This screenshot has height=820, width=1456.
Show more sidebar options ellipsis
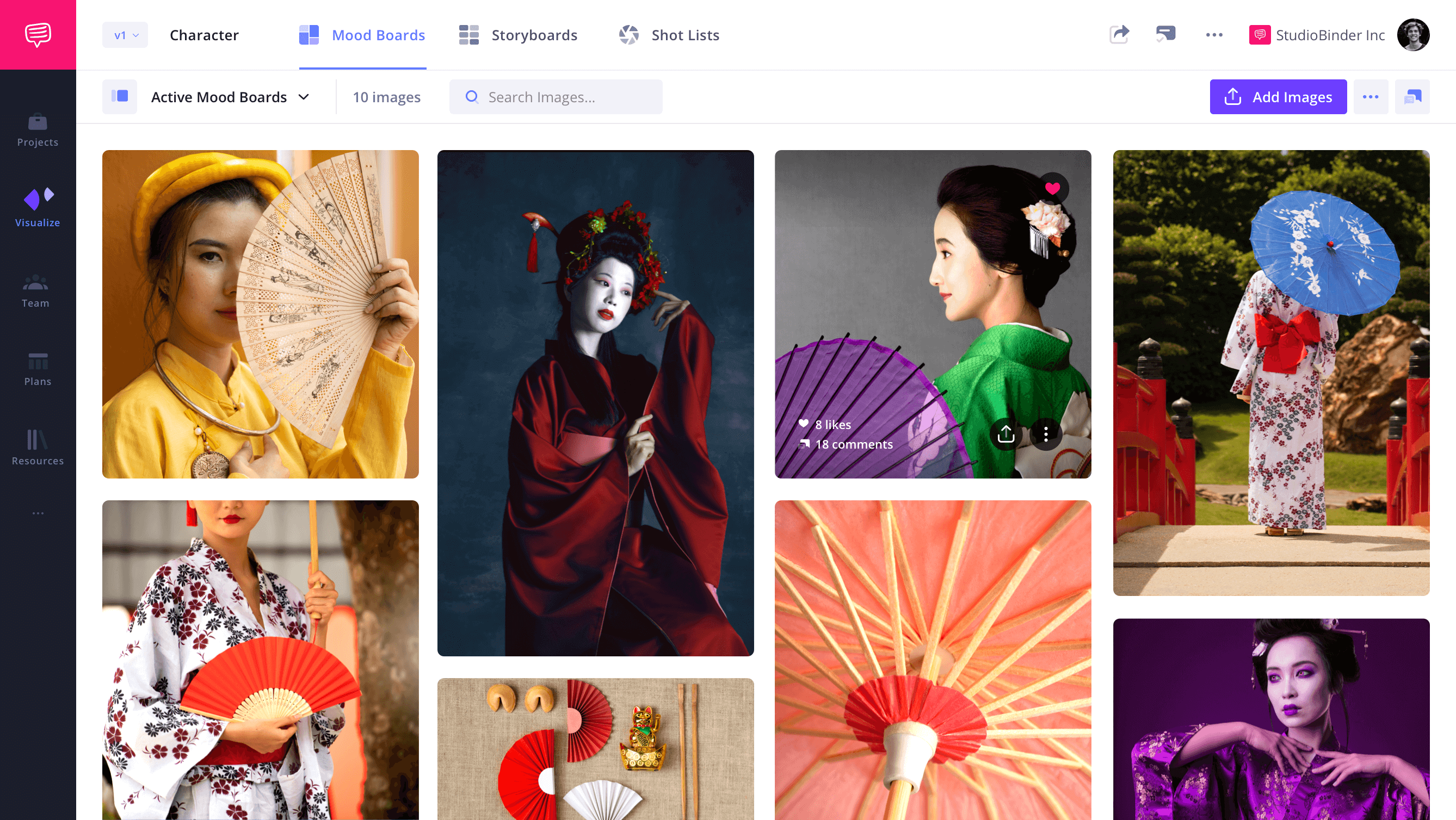coord(38,513)
